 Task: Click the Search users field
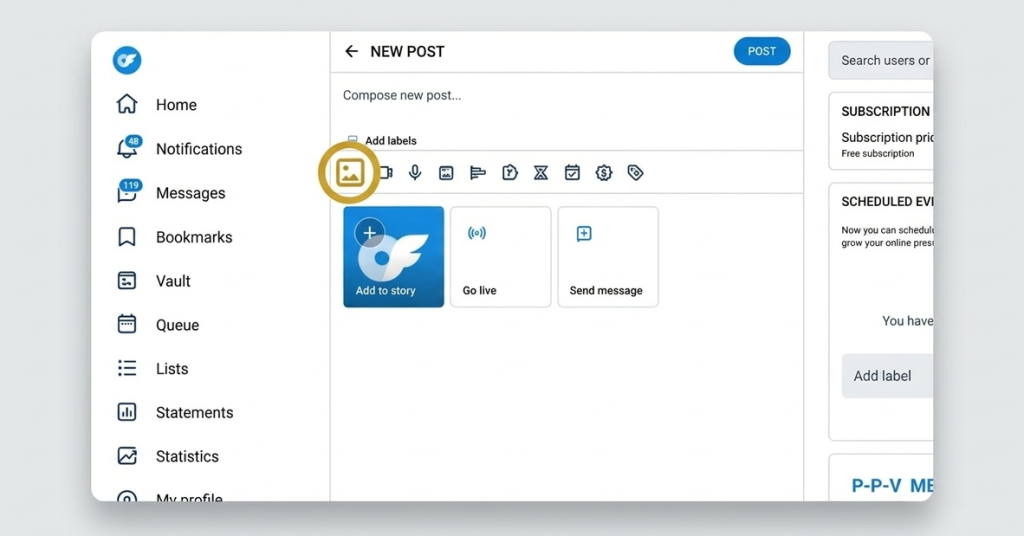click(882, 60)
